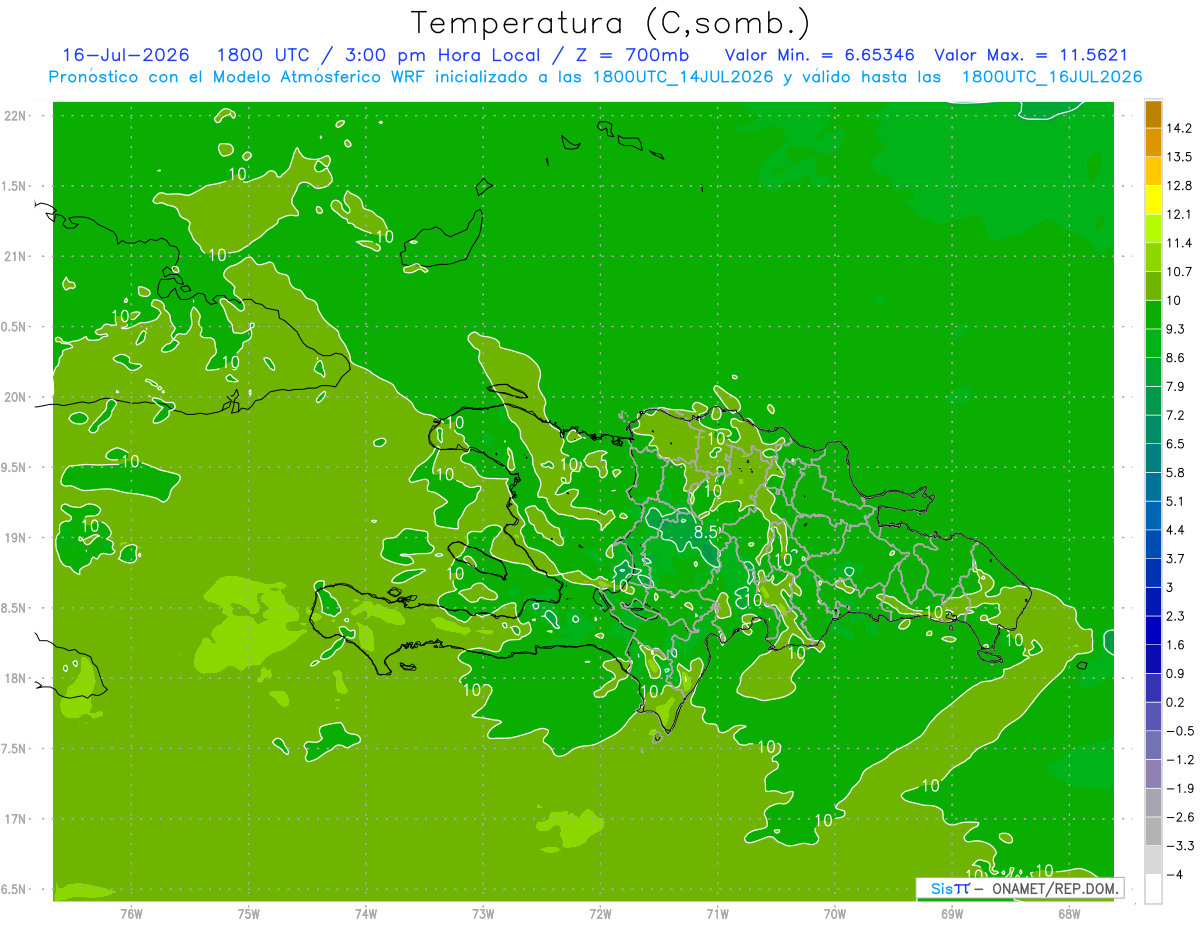Click the "72W" longitude axis label
The width and height of the screenshot is (1200, 927).
pyautogui.click(x=600, y=913)
